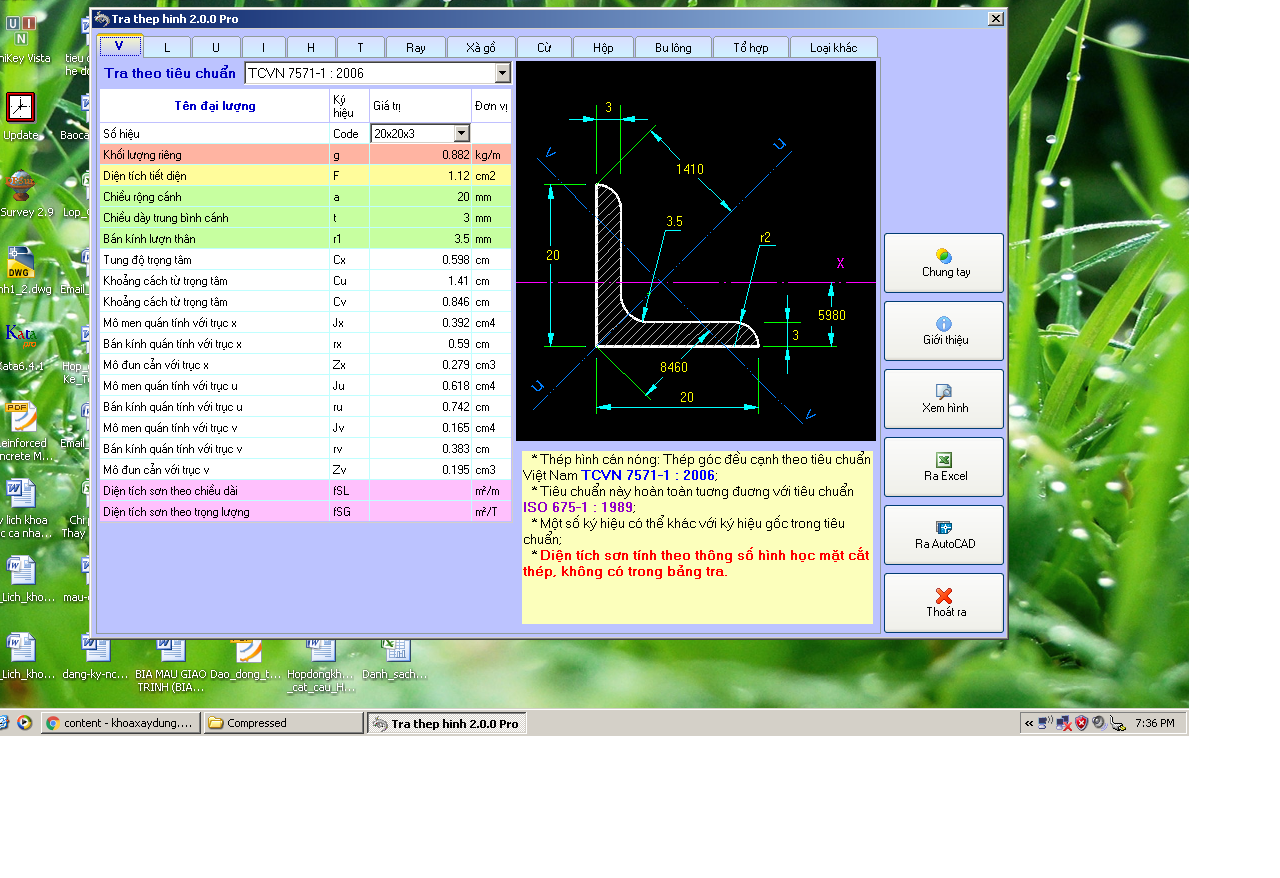Click the volume speaker tray icon
The height and width of the screenshot is (878, 1280).
click(1098, 723)
